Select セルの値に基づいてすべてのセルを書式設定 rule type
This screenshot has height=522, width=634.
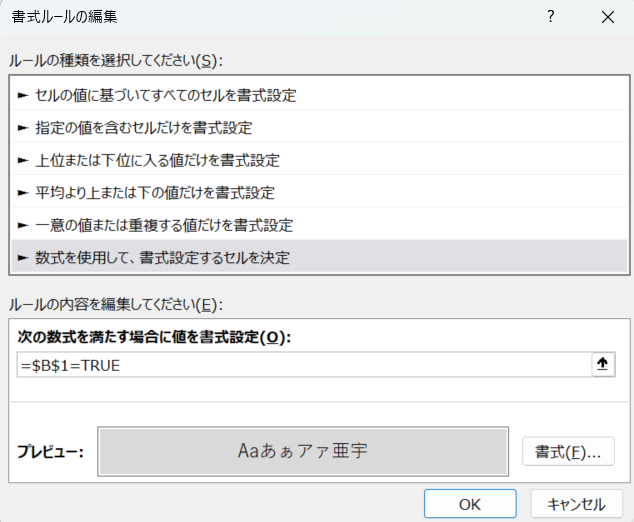tap(165, 96)
